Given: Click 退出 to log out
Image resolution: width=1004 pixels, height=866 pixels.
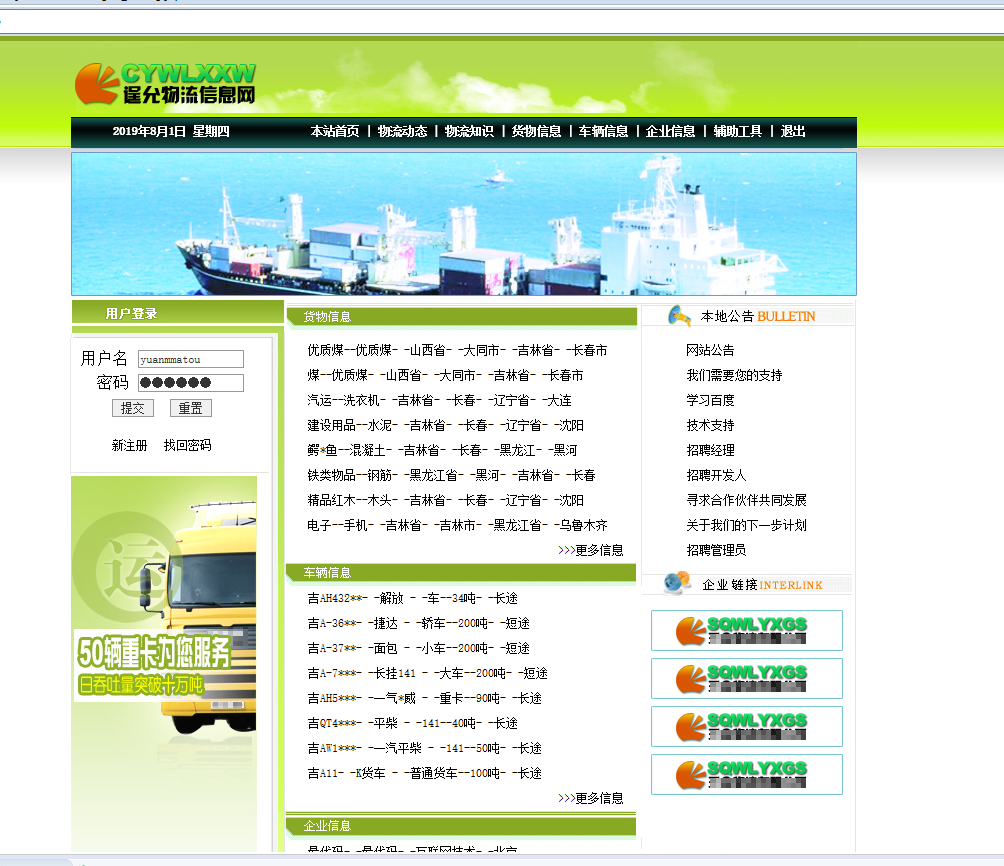Looking at the screenshot, I should coord(793,131).
